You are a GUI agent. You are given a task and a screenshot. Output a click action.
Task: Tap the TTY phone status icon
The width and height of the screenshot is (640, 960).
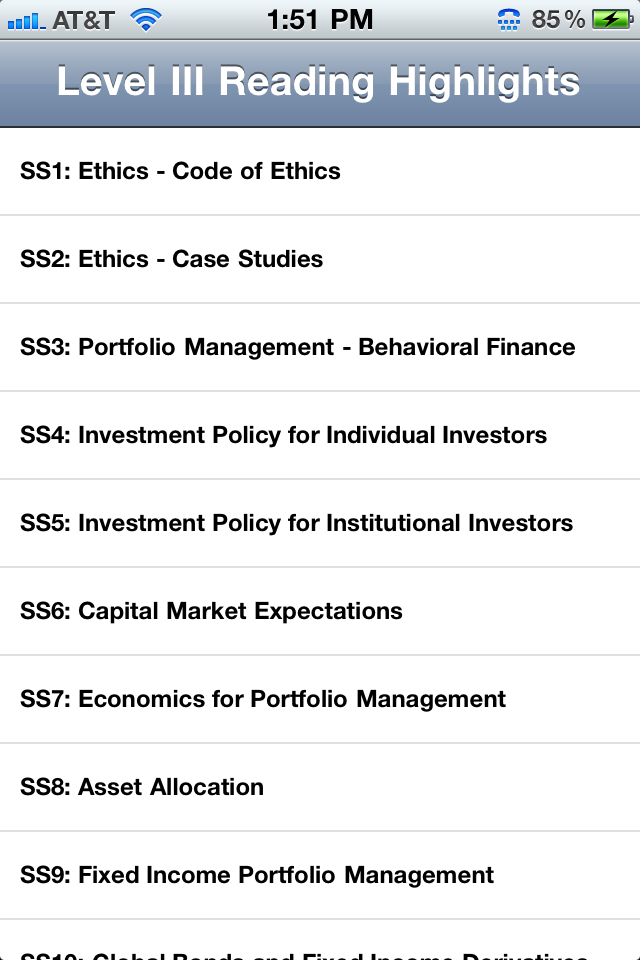pos(509,19)
